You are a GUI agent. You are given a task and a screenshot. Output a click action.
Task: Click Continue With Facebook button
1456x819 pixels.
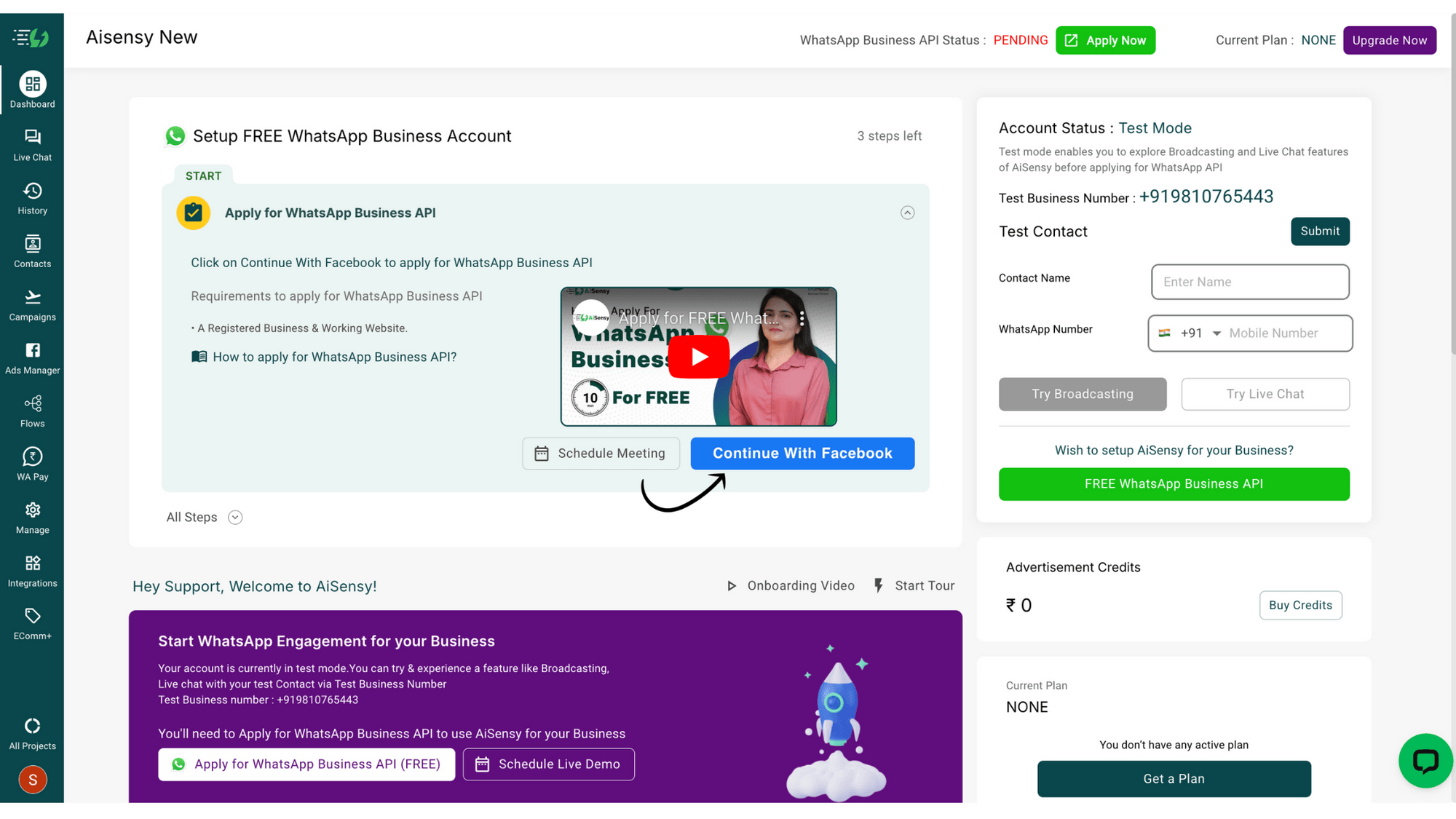(x=802, y=453)
